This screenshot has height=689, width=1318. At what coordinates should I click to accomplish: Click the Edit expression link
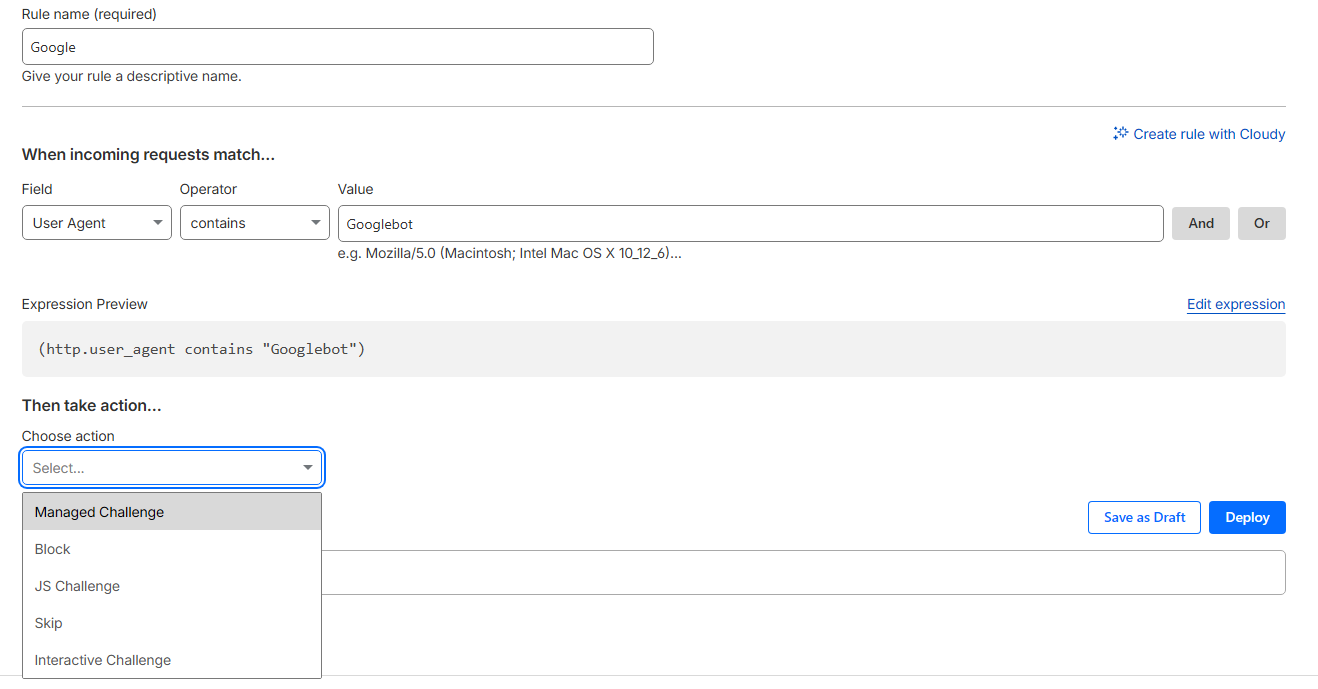click(x=1235, y=304)
